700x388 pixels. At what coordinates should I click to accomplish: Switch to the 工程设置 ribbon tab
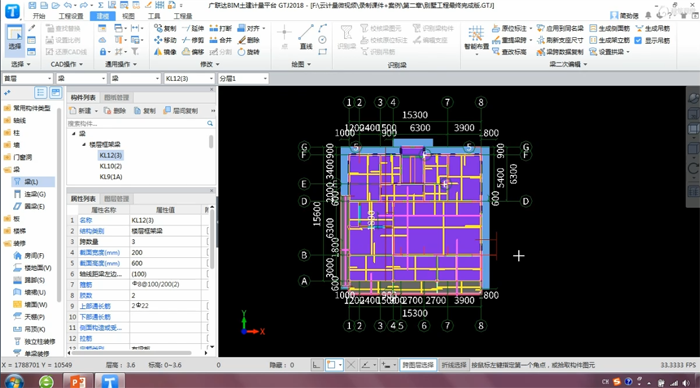coord(71,16)
